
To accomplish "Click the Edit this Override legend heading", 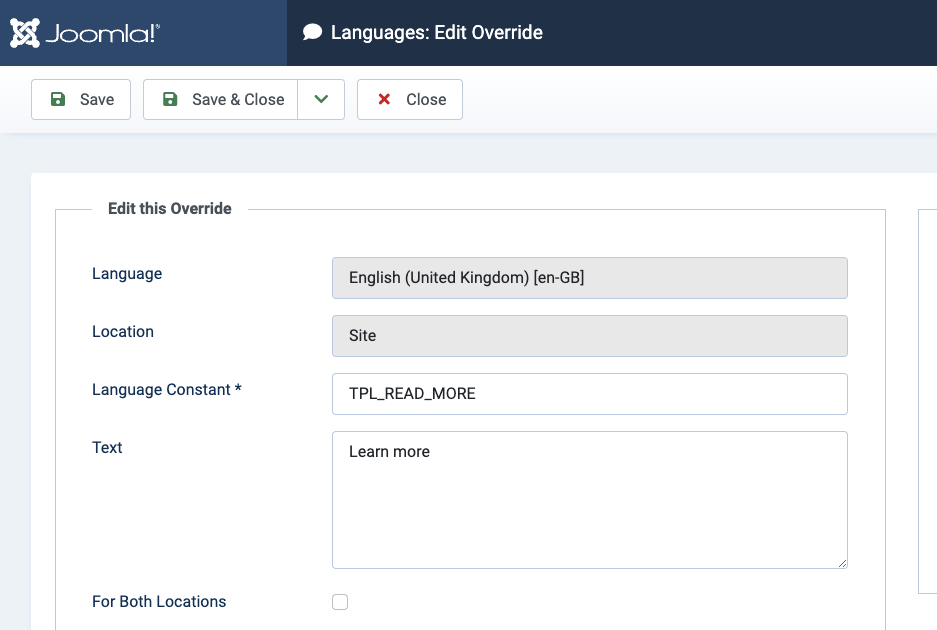I will [x=170, y=209].
